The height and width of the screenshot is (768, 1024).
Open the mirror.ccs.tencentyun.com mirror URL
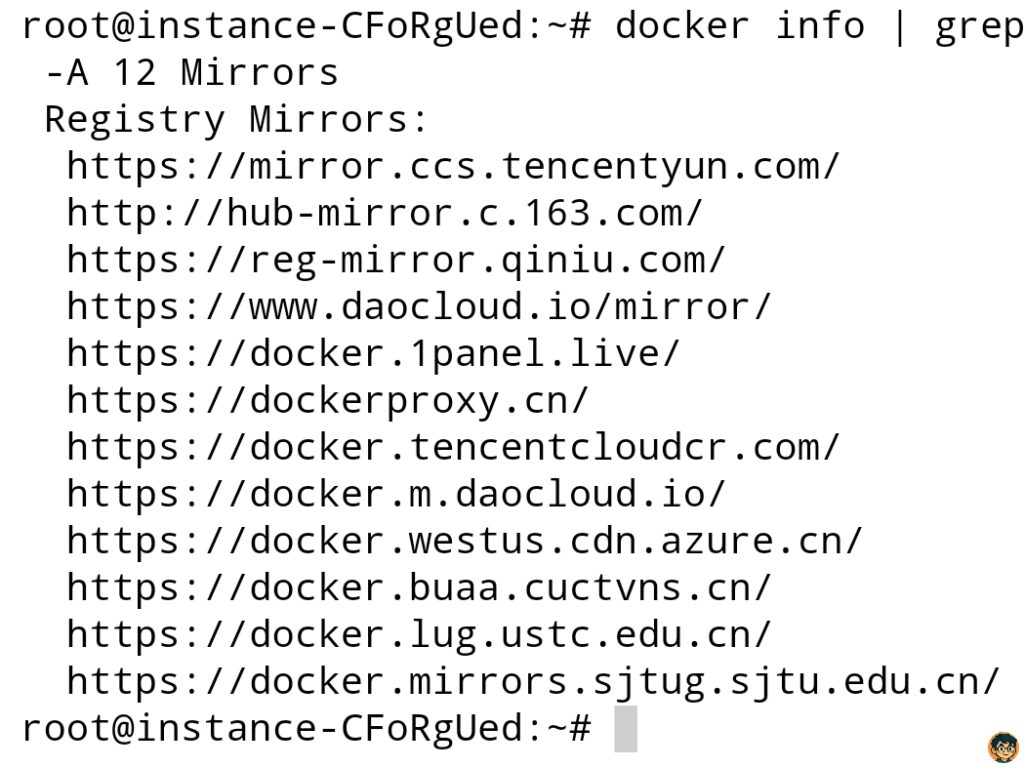453,166
